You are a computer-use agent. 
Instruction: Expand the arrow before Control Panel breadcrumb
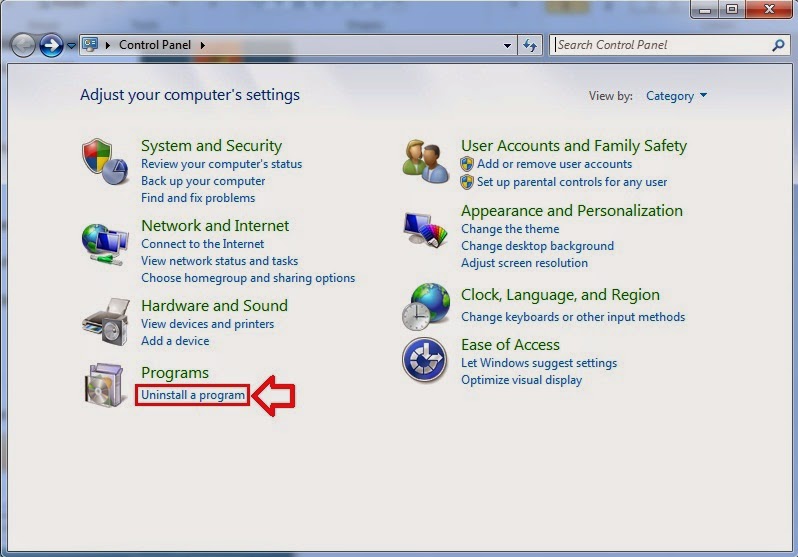pyautogui.click(x=108, y=45)
